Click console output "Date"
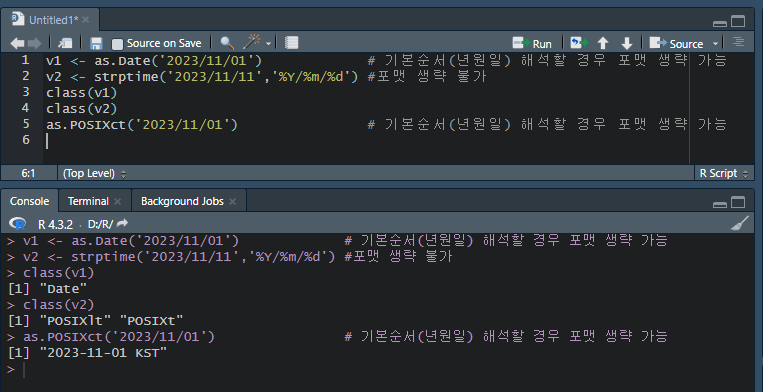This screenshot has height=392, width=763. tap(63, 289)
